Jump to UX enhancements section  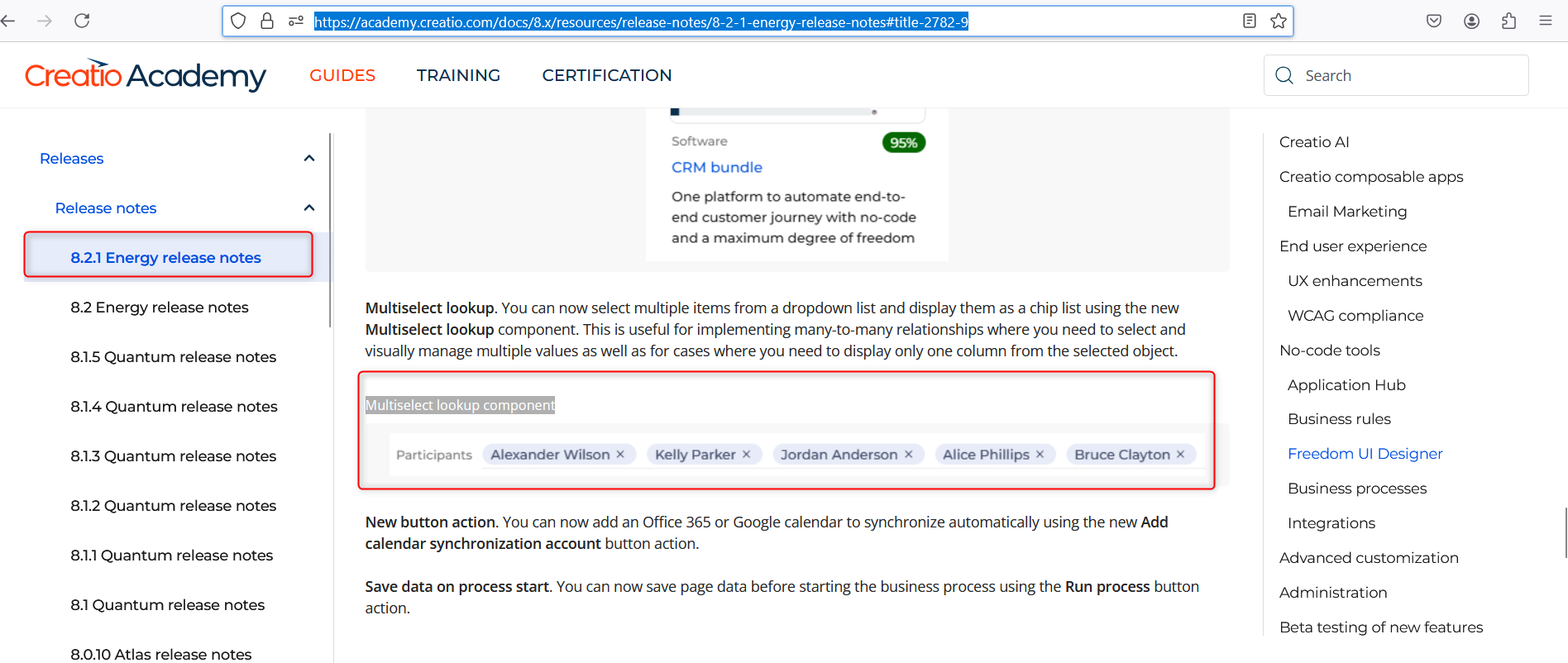point(1355,280)
